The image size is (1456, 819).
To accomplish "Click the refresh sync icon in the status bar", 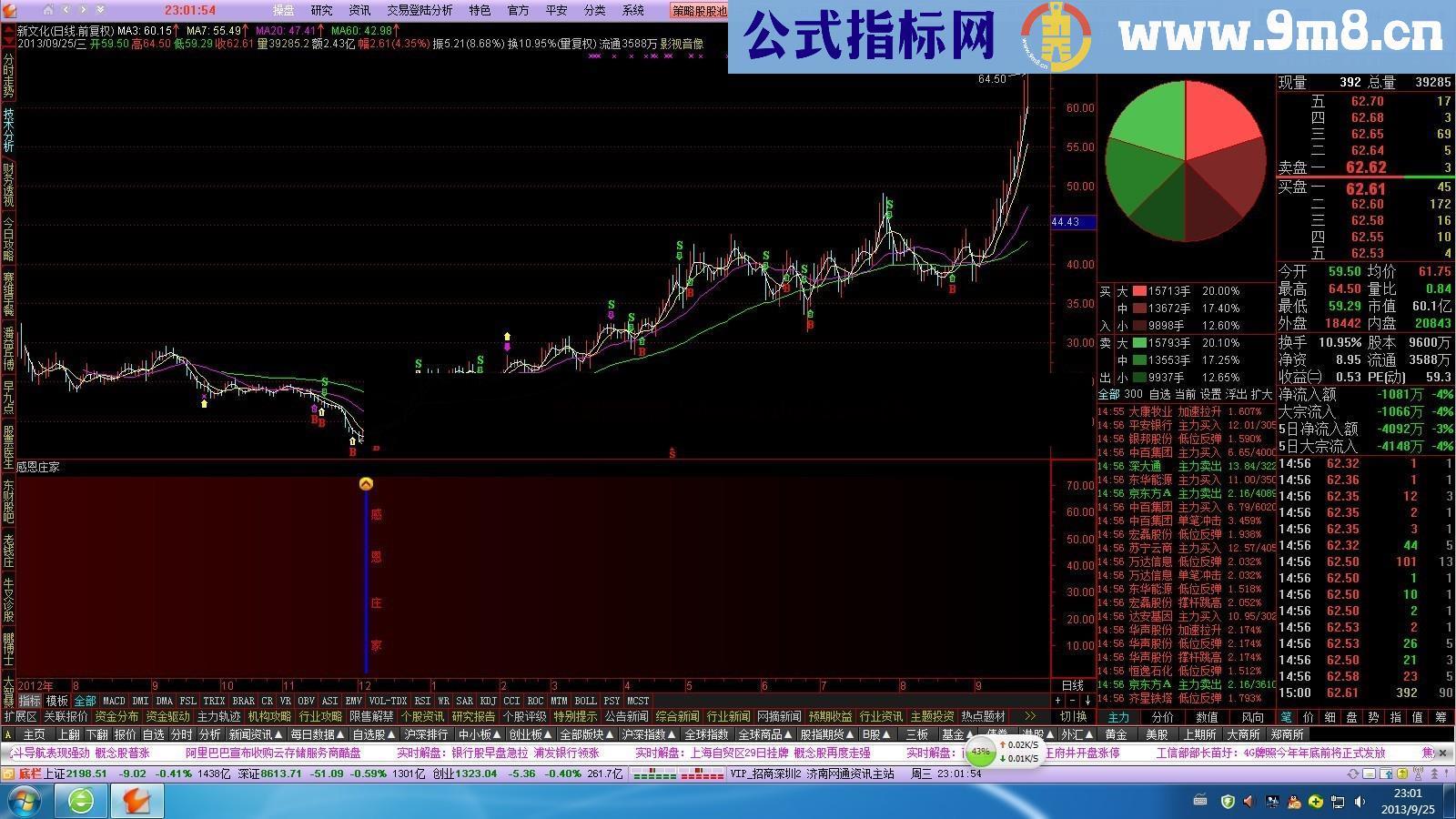I will [x=1353, y=773].
